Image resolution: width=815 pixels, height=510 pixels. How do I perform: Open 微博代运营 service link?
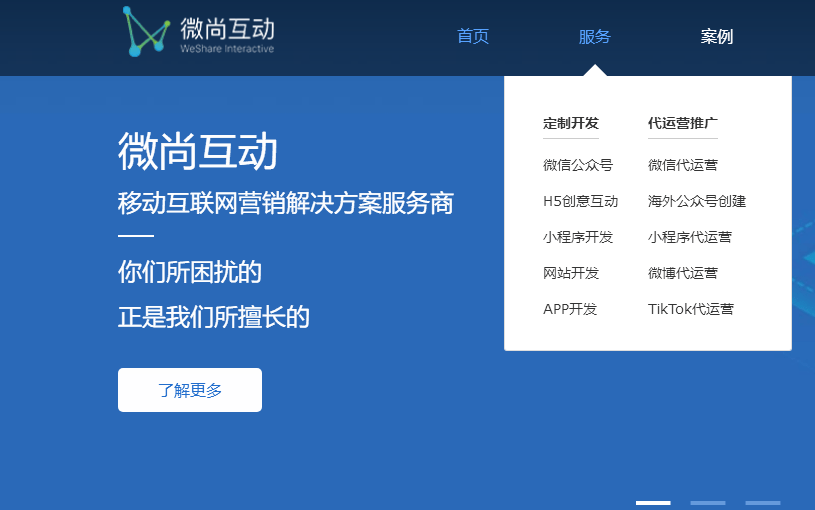click(x=682, y=273)
